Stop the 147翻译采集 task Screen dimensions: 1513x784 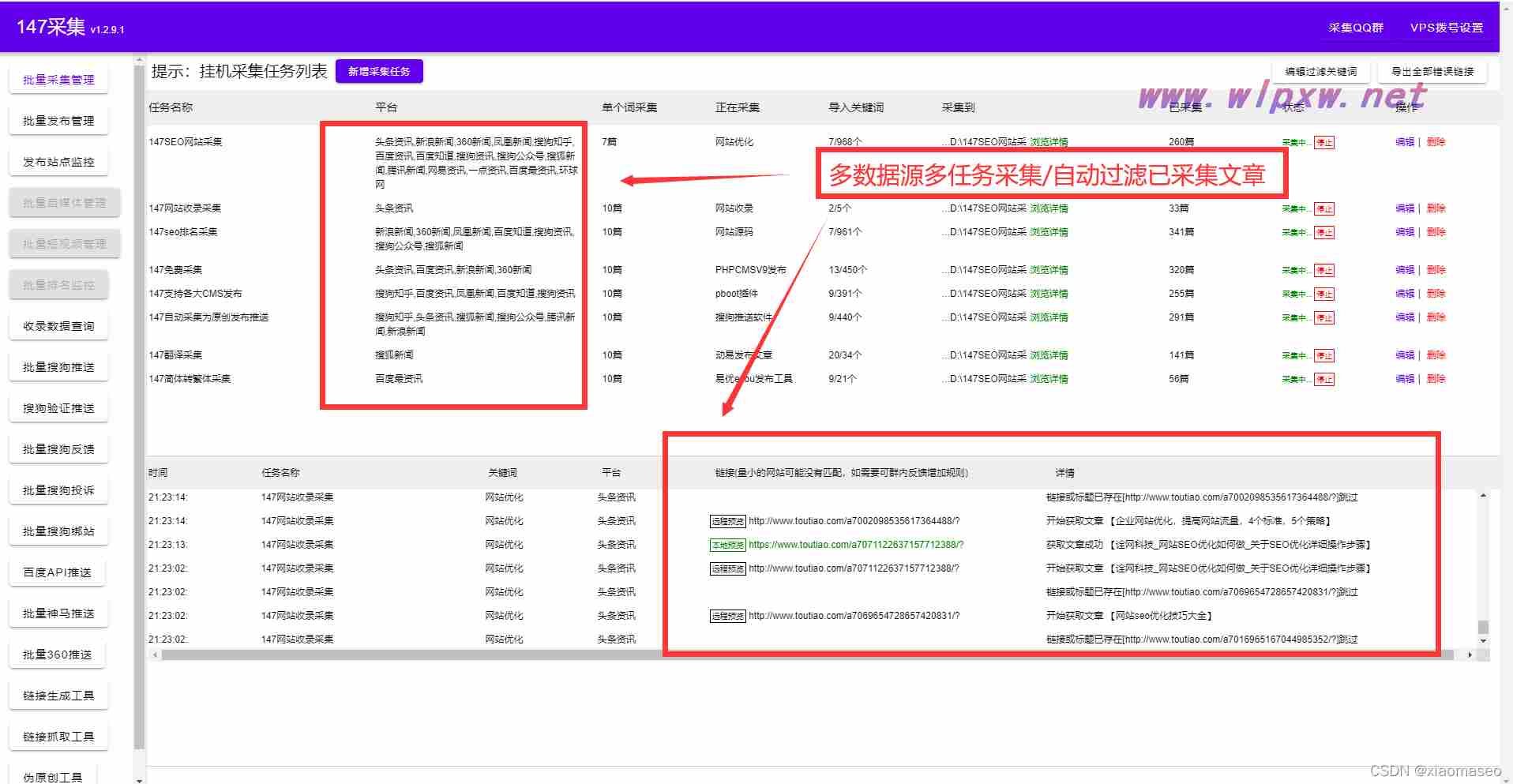point(1324,356)
